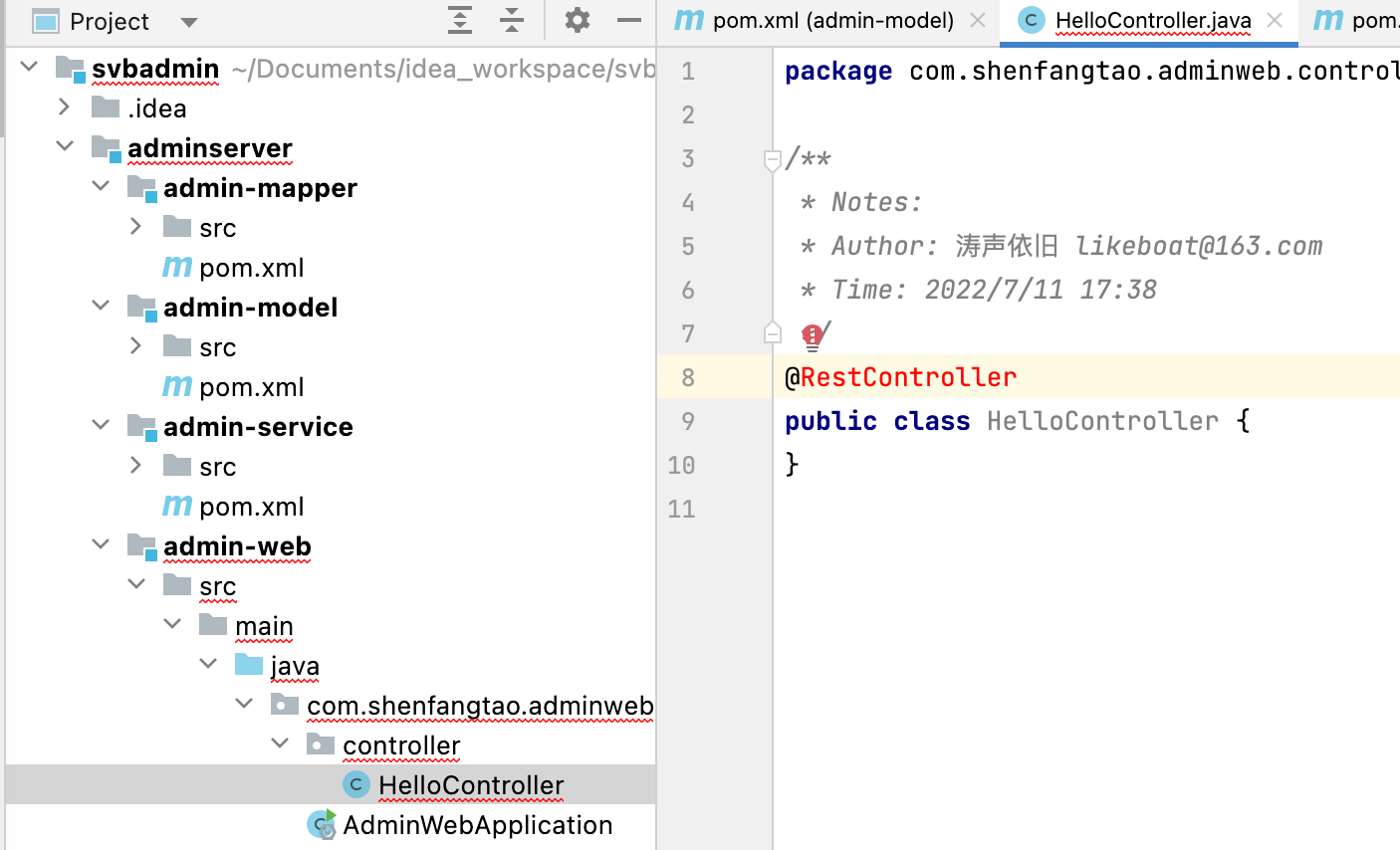Click the Expand All toolbar icon
1400x850 pixels.
pos(460,20)
